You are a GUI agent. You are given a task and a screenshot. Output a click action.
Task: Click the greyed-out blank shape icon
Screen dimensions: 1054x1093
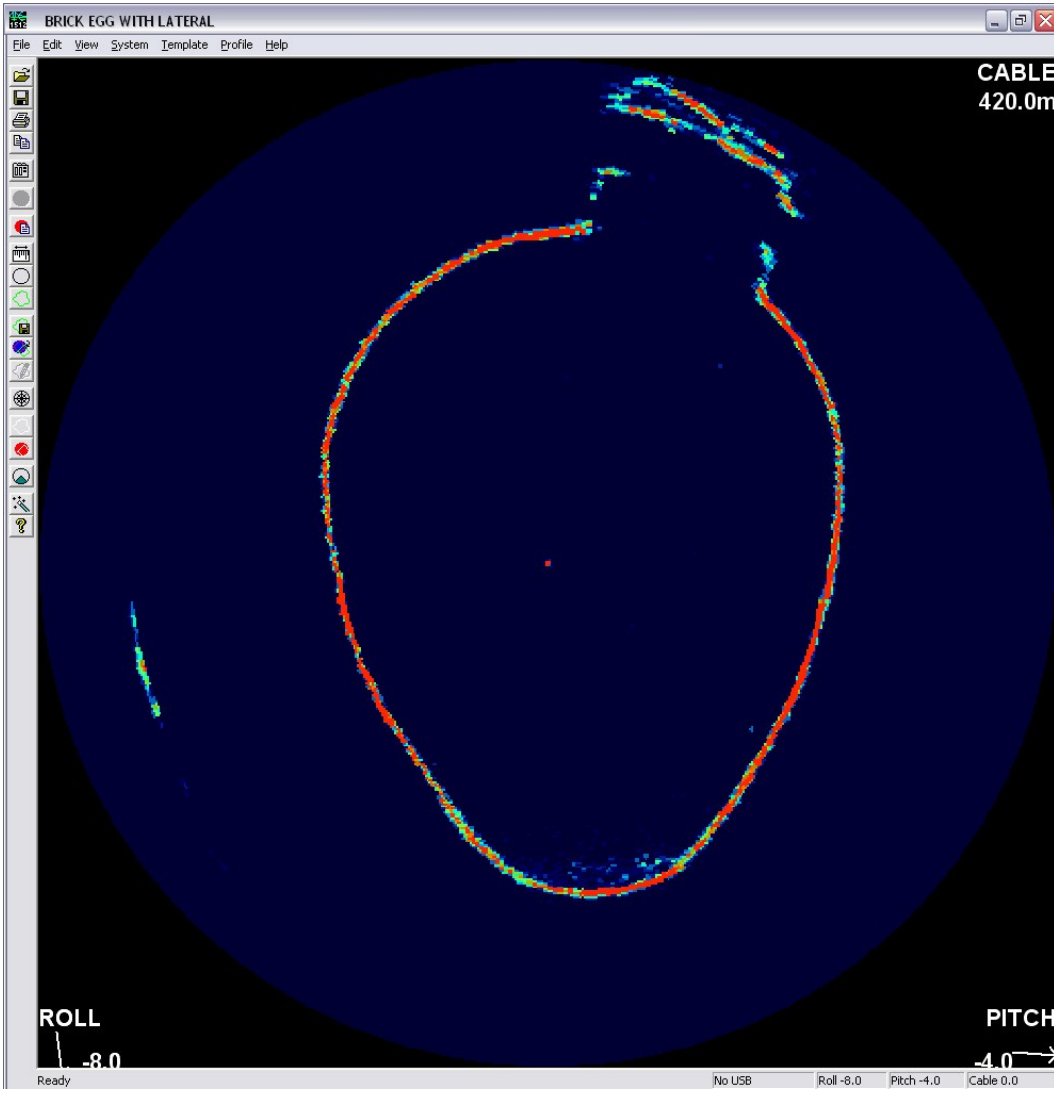(x=22, y=426)
